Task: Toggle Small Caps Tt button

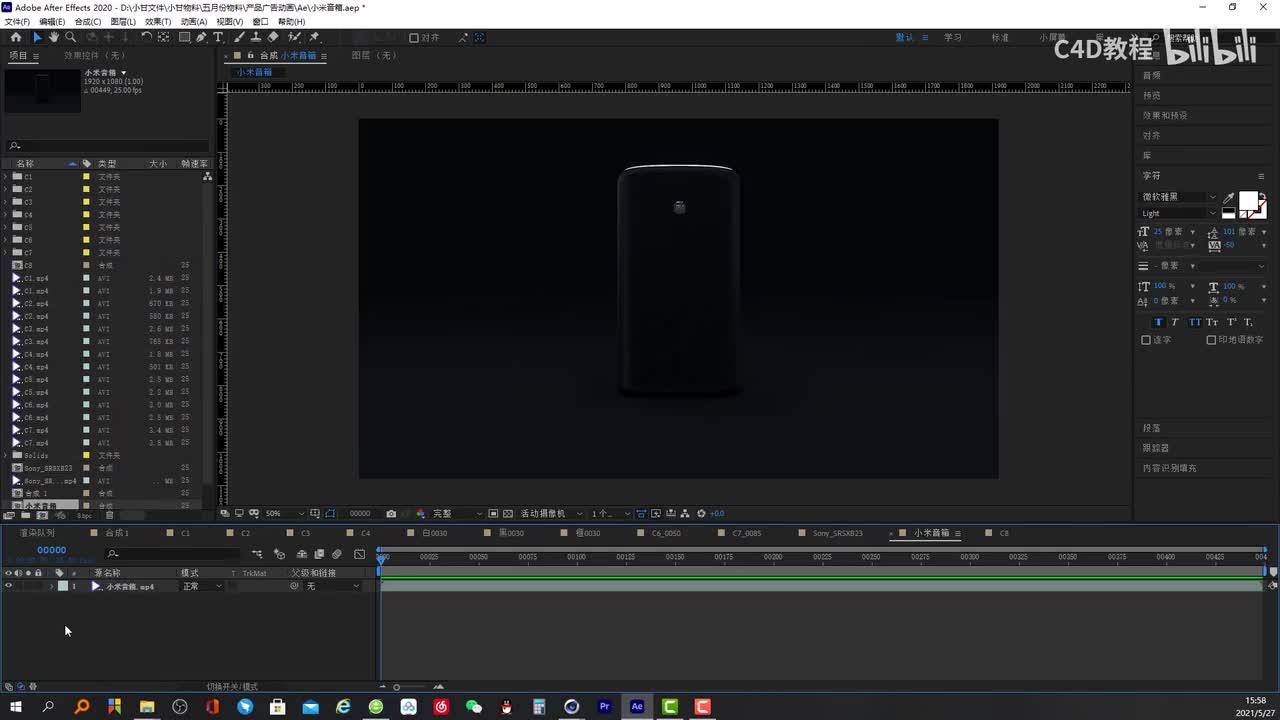Action: coord(1212,322)
